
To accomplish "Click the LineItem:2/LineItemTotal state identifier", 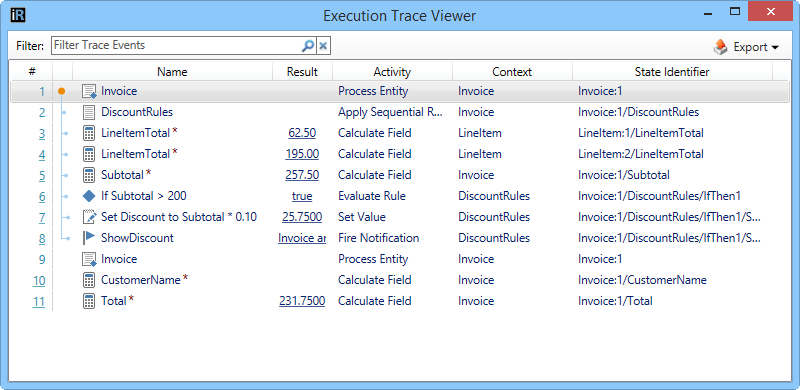I will click(641, 154).
